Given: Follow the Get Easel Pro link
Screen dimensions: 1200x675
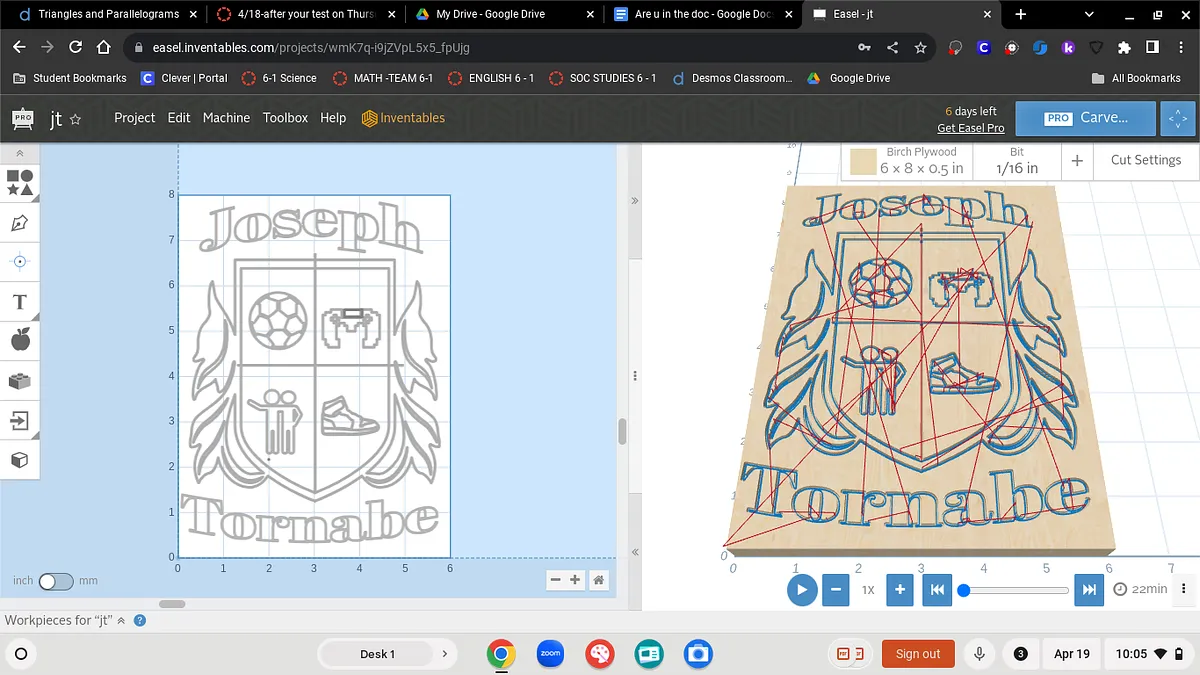Looking at the screenshot, I should 970,128.
